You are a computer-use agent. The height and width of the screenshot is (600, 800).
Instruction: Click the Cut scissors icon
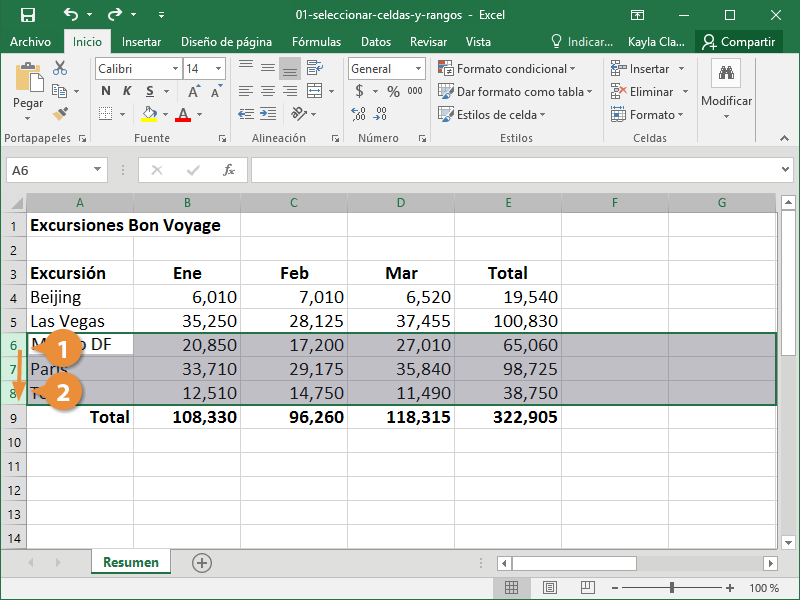point(60,68)
